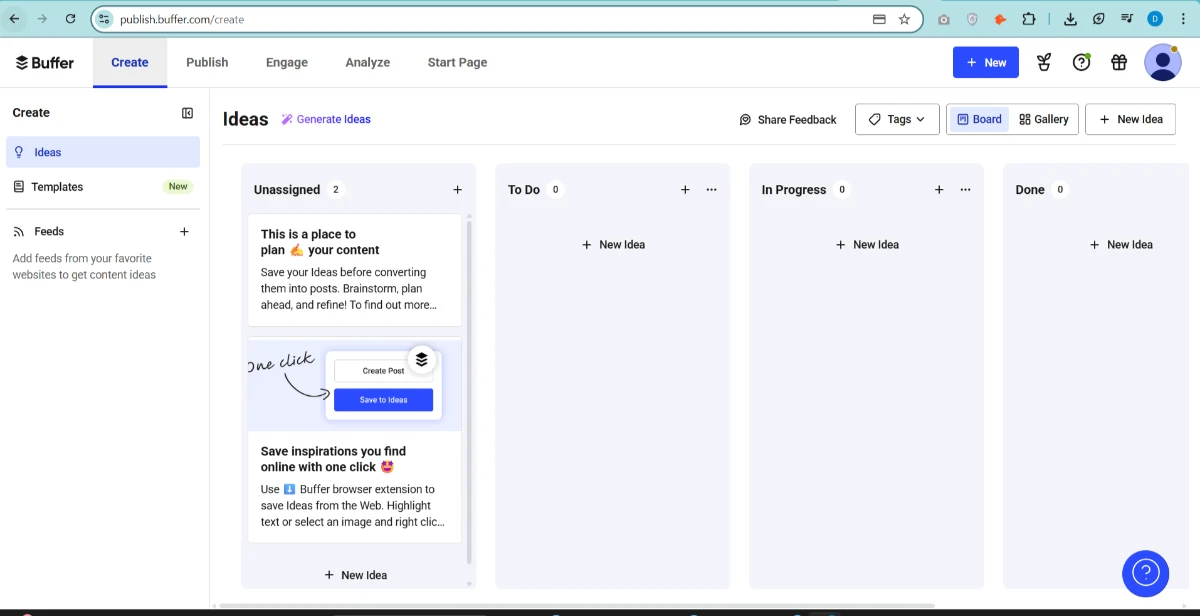Screen dimensions: 1200x616
Task: Open browser Extensions puzzle icon
Action: [x=1028, y=19]
